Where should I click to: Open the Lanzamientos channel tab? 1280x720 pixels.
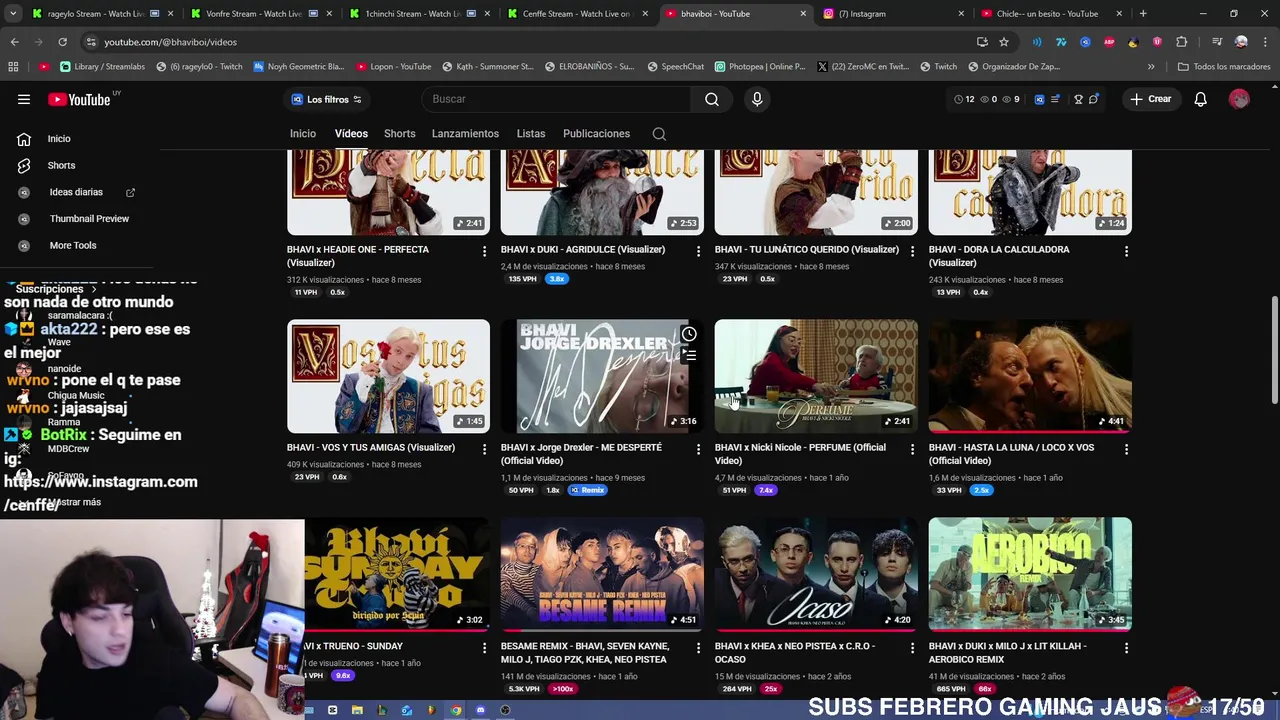point(465,134)
